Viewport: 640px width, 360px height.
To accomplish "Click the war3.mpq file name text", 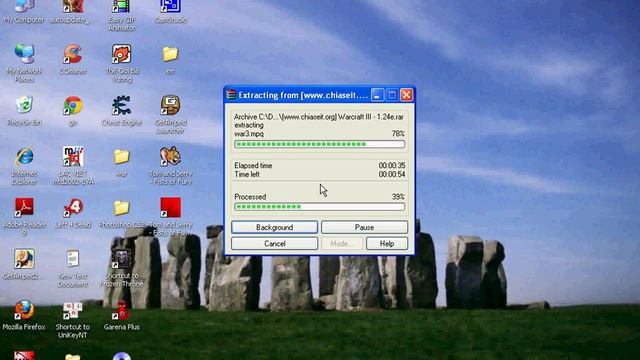I will coord(249,134).
